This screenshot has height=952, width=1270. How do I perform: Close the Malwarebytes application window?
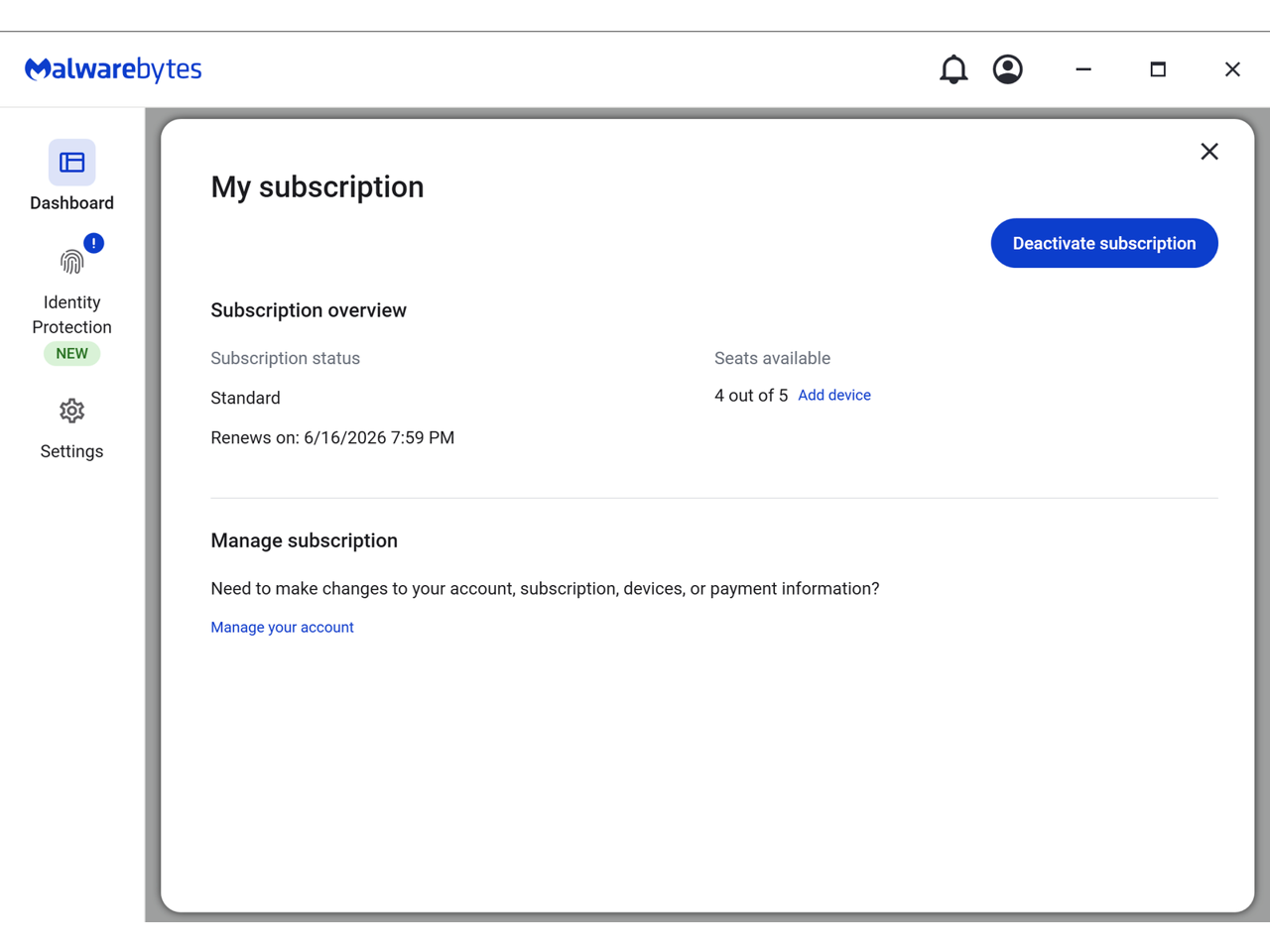pyautogui.click(x=1231, y=69)
